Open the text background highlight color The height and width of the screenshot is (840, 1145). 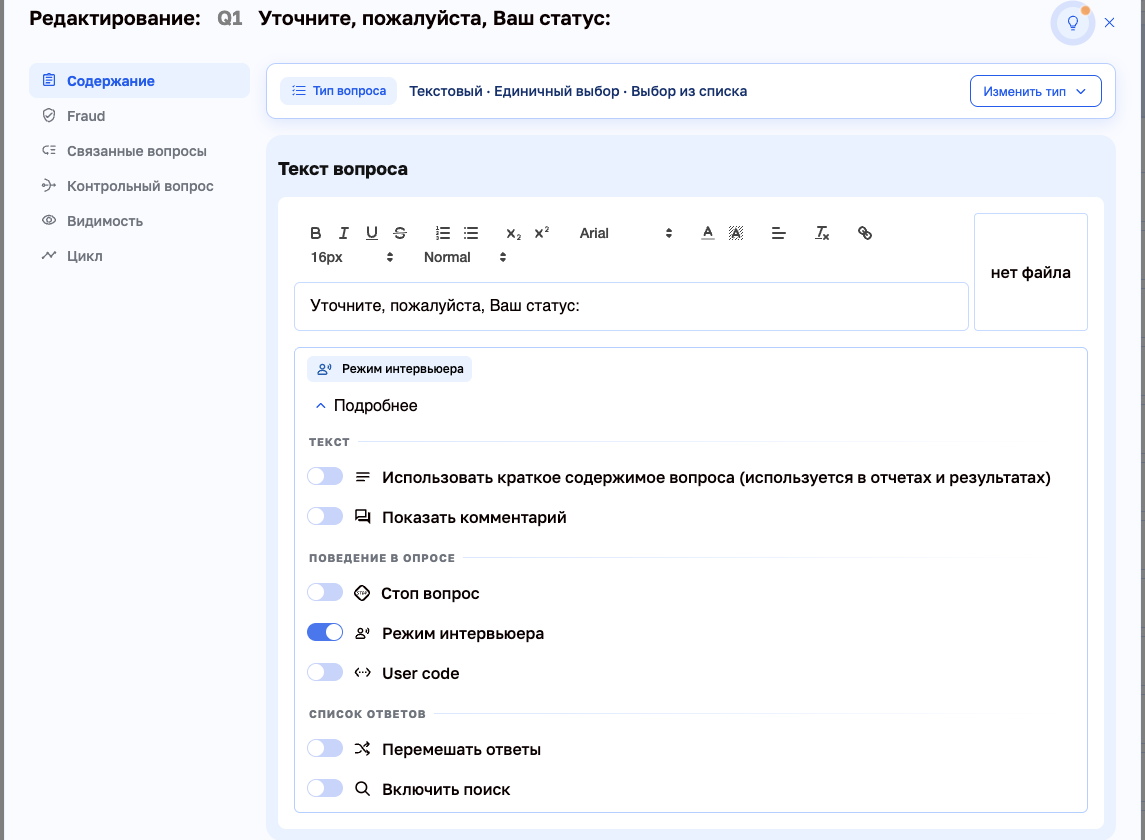[736, 233]
